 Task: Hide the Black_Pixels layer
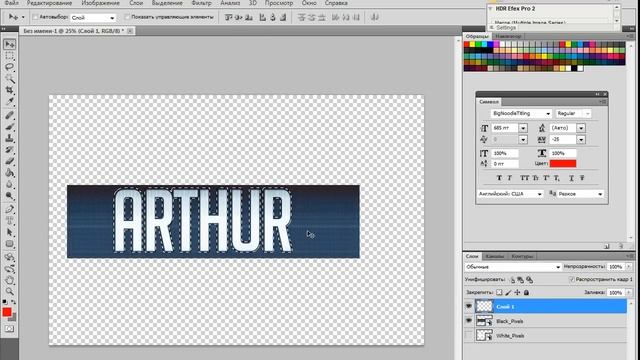click(469, 321)
